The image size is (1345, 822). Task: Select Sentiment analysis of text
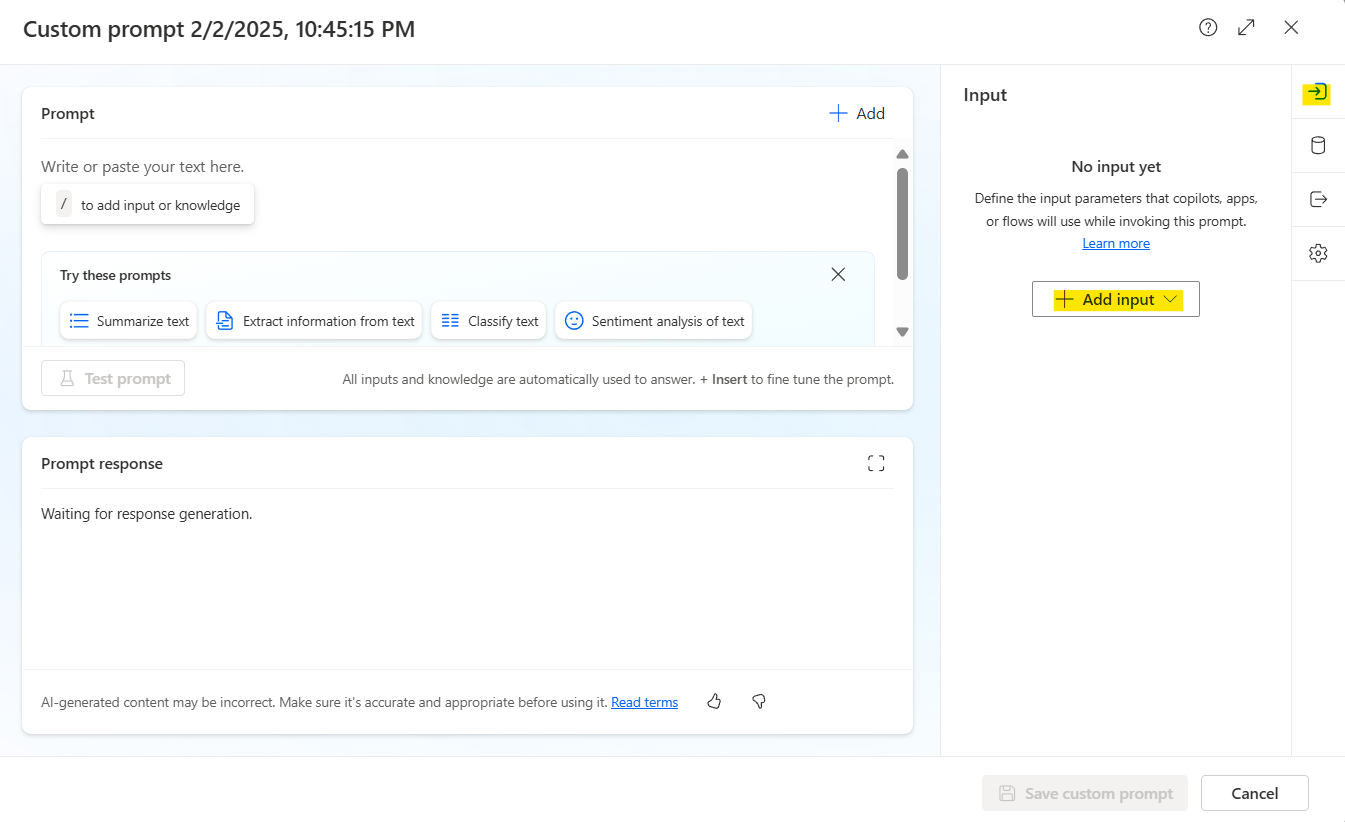[x=653, y=320]
